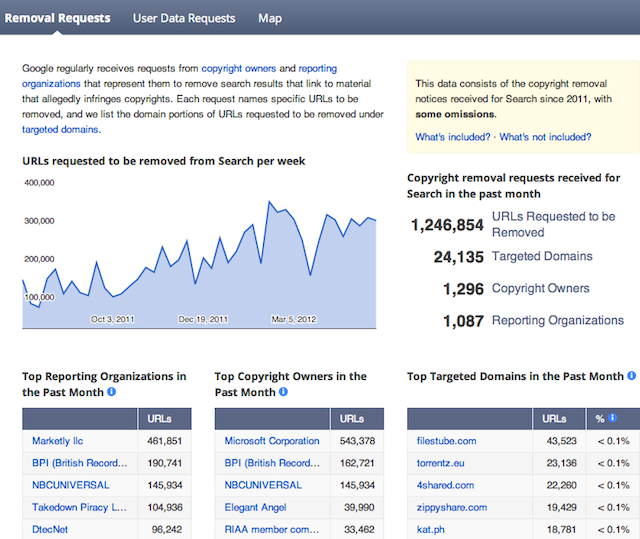640x539 pixels.
Task: Click the 22,260 value for 4shared.com
Action: [x=562, y=485]
